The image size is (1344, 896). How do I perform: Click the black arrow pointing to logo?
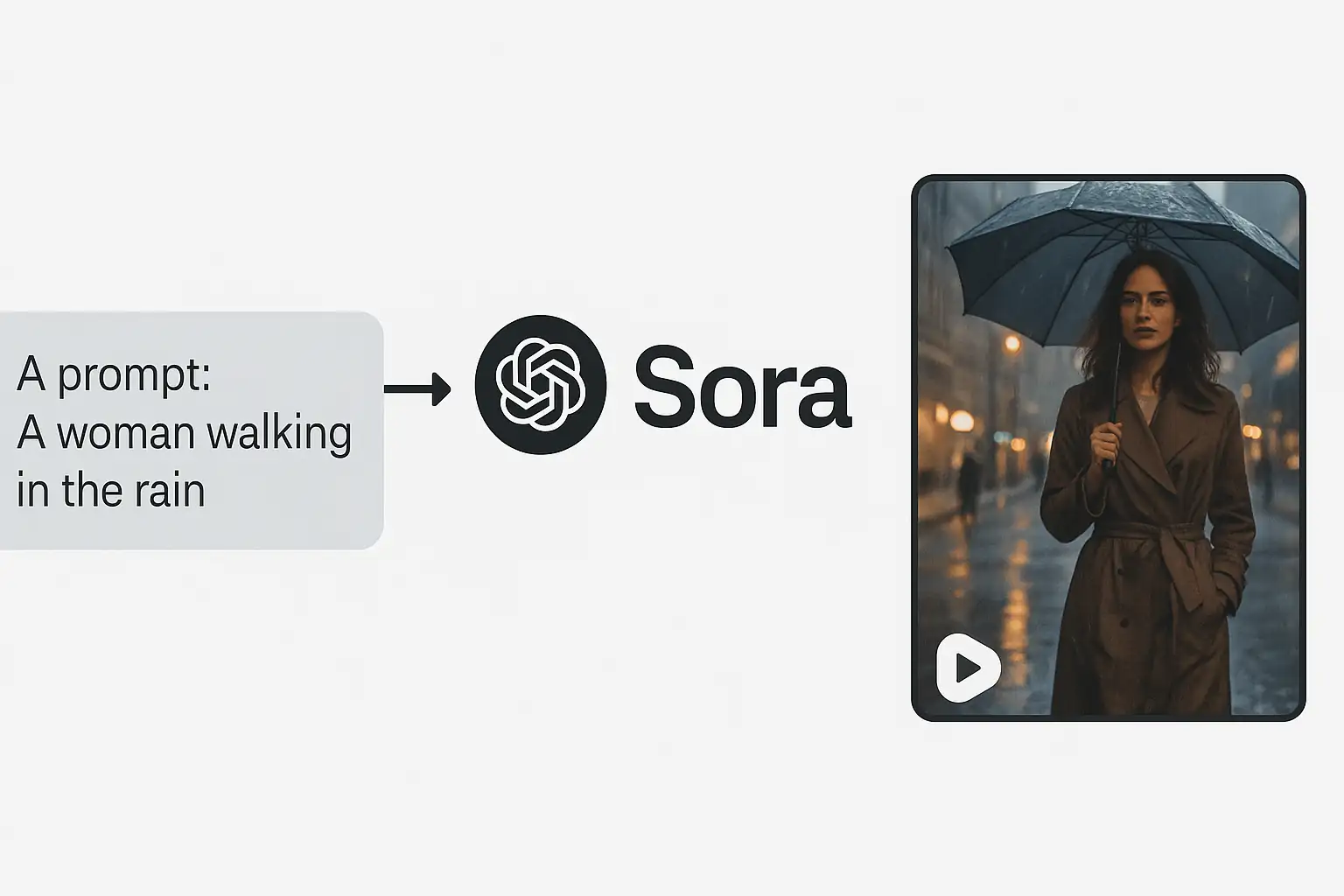(x=417, y=388)
